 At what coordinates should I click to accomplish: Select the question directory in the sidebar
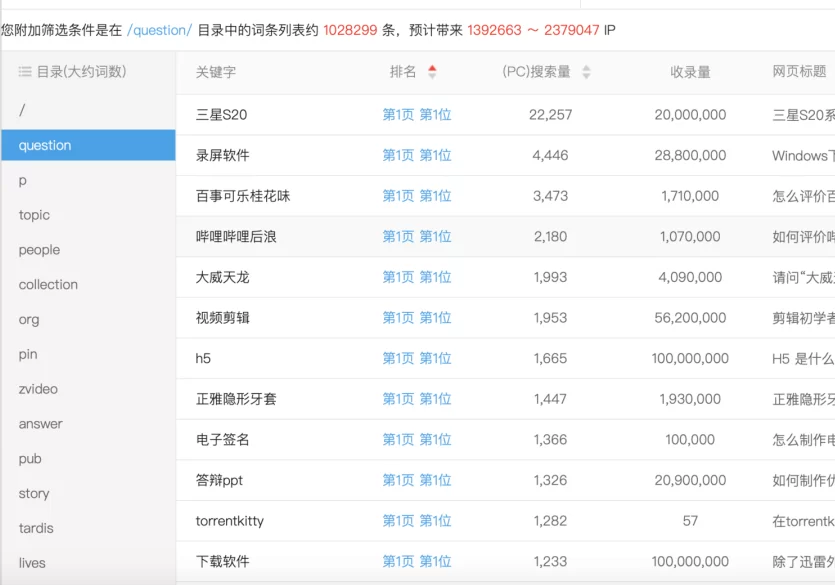pos(45,145)
